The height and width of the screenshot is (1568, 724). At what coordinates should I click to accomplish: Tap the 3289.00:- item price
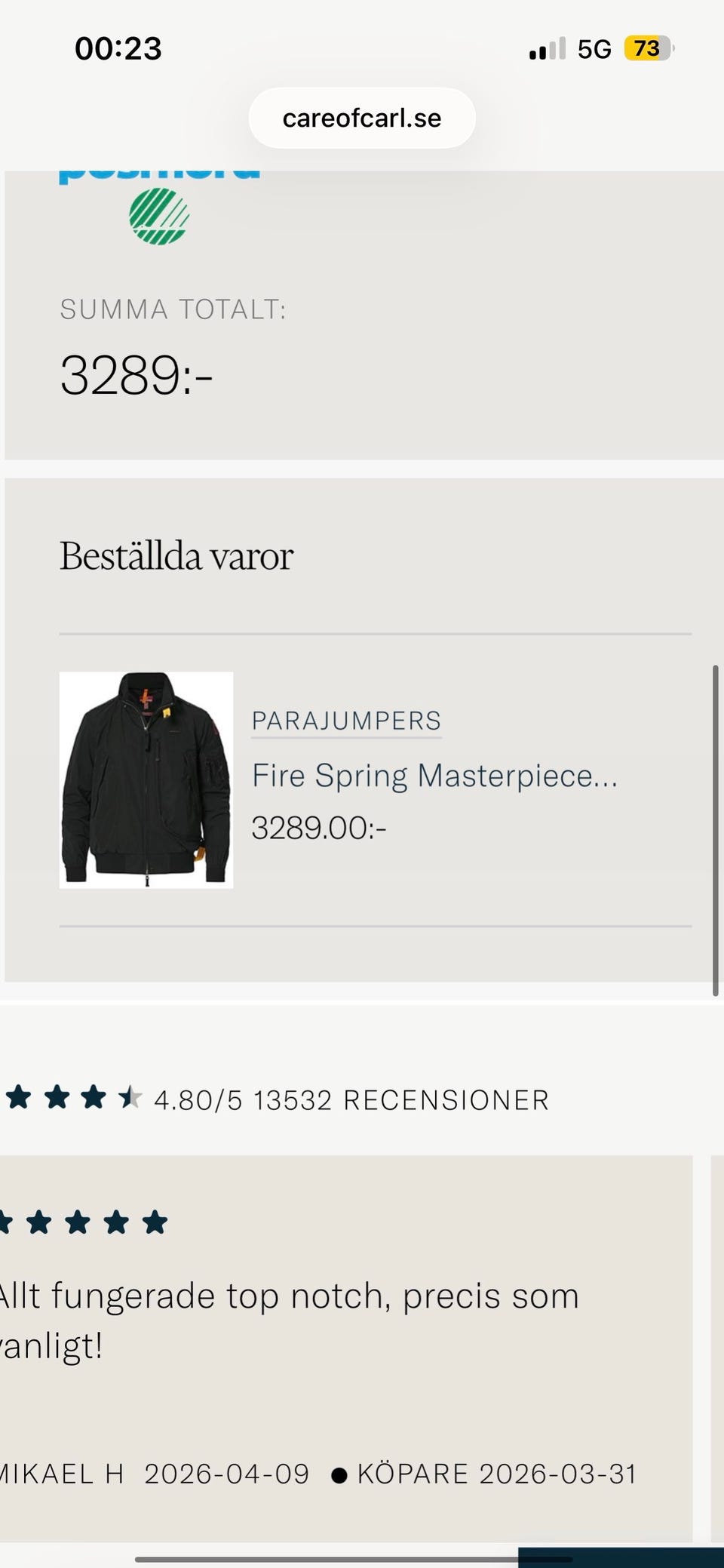319,828
